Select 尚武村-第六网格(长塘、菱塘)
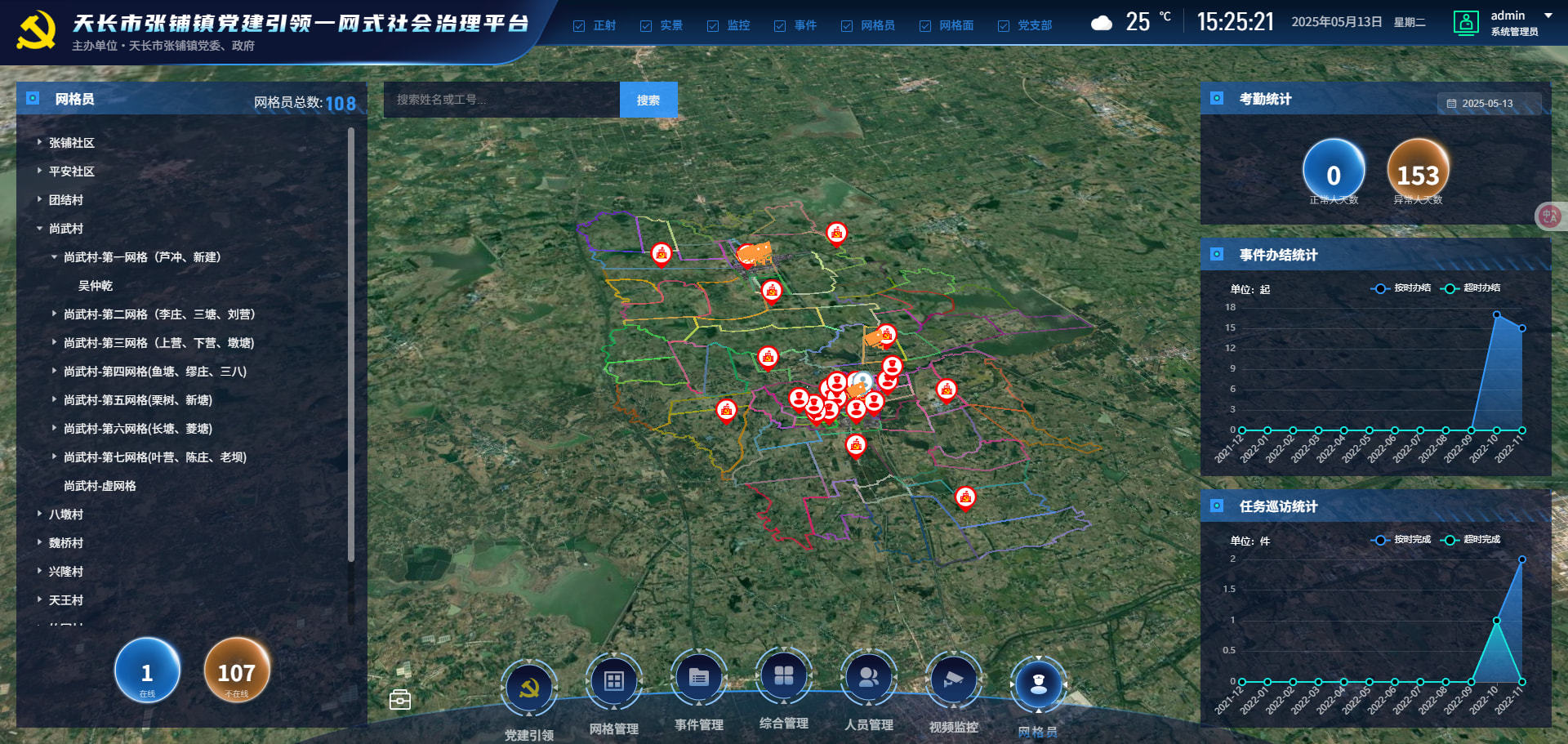 click(x=138, y=429)
